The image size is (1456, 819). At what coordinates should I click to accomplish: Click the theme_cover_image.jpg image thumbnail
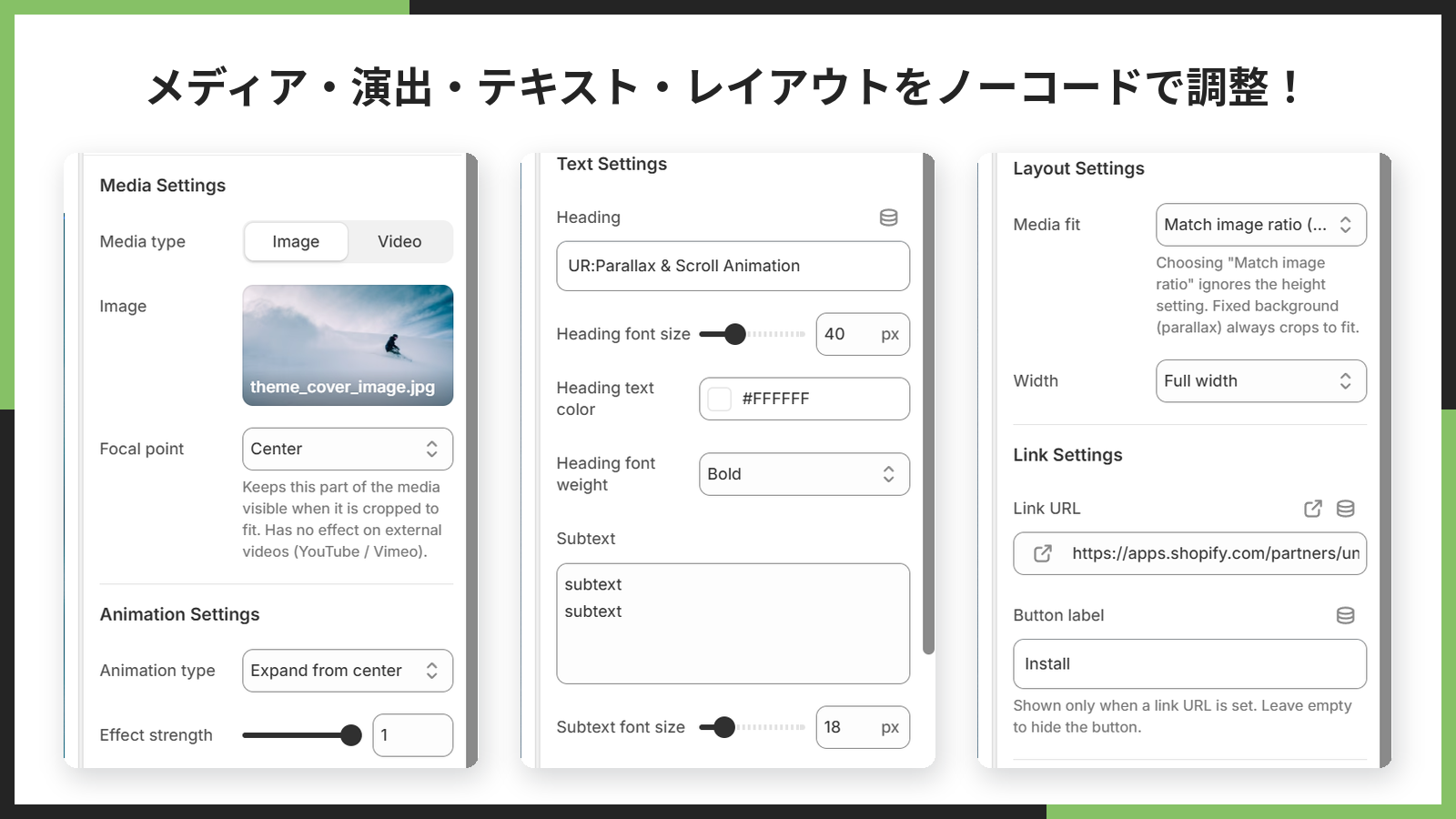[x=348, y=345]
